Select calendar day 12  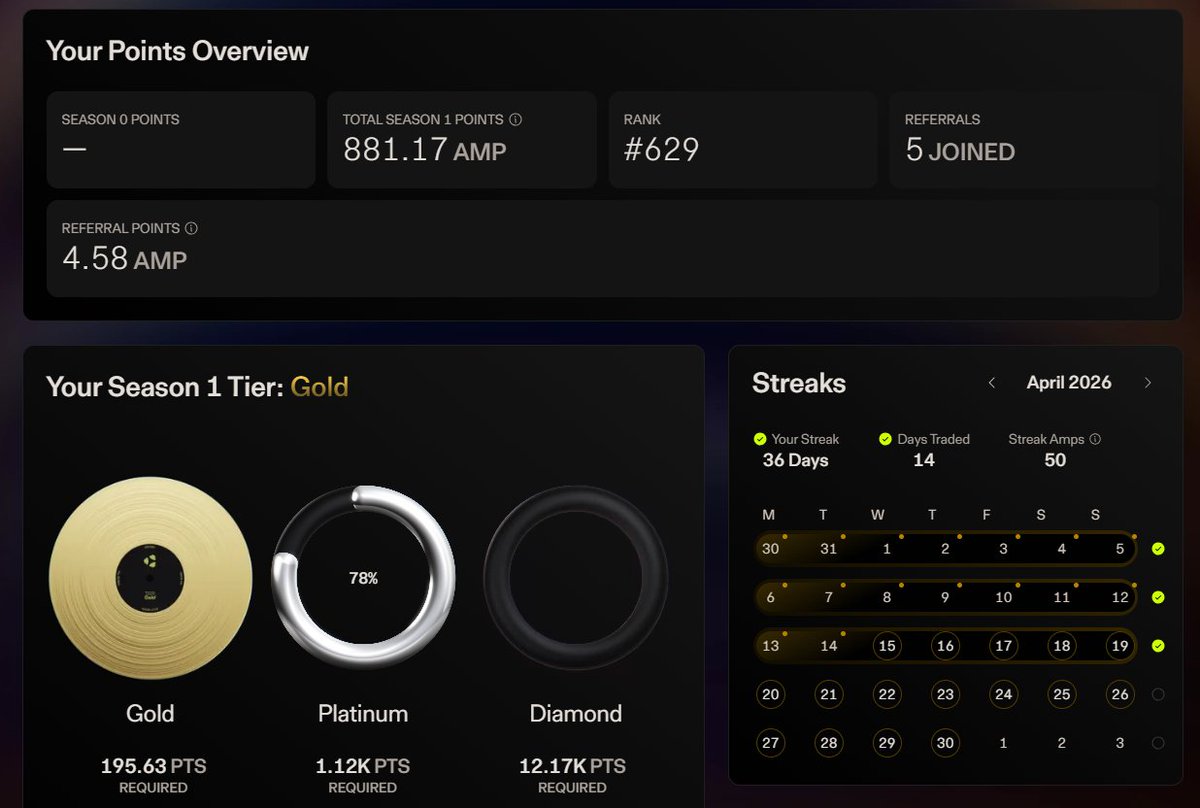[1120, 597]
